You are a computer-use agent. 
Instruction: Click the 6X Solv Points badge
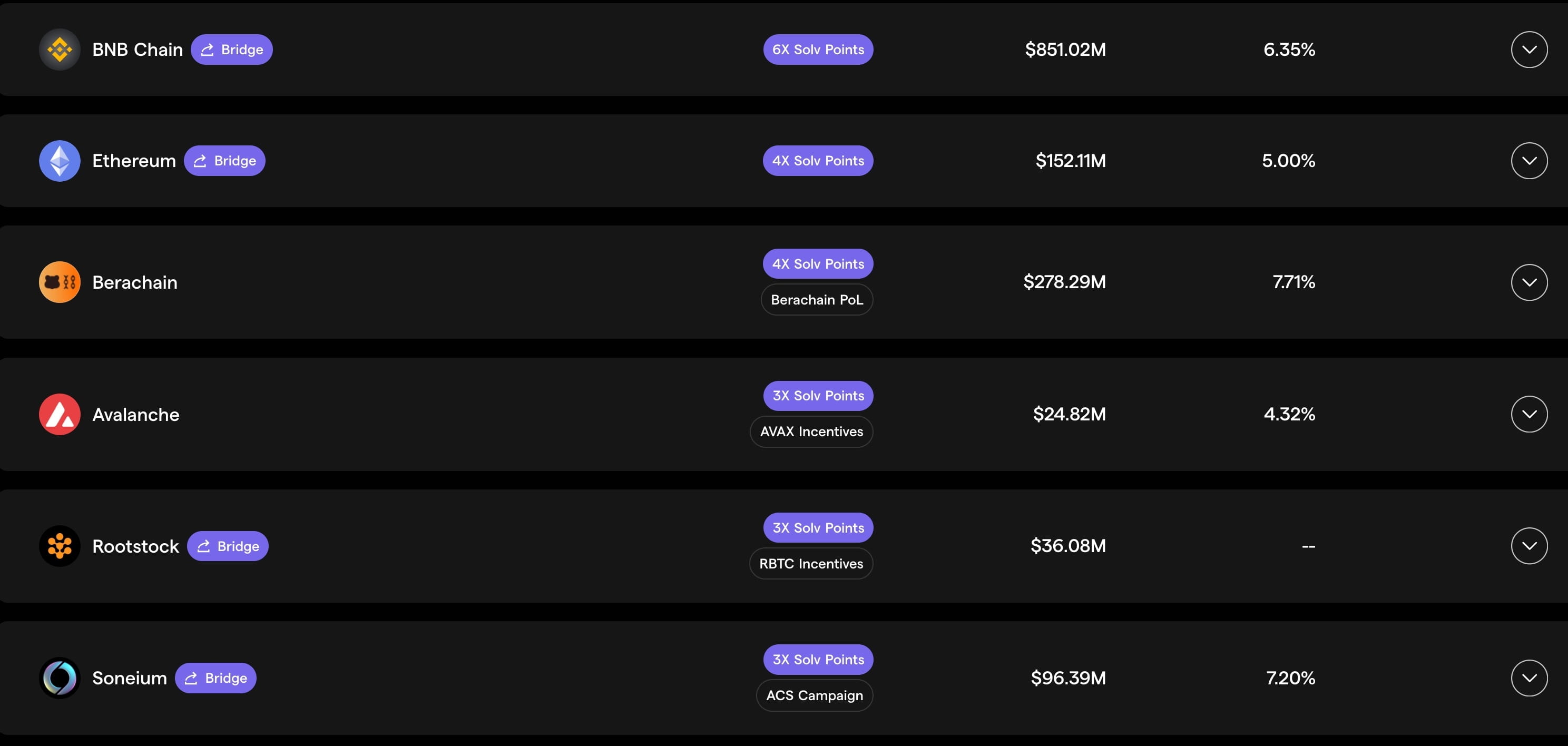pyautogui.click(x=818, y=50)
